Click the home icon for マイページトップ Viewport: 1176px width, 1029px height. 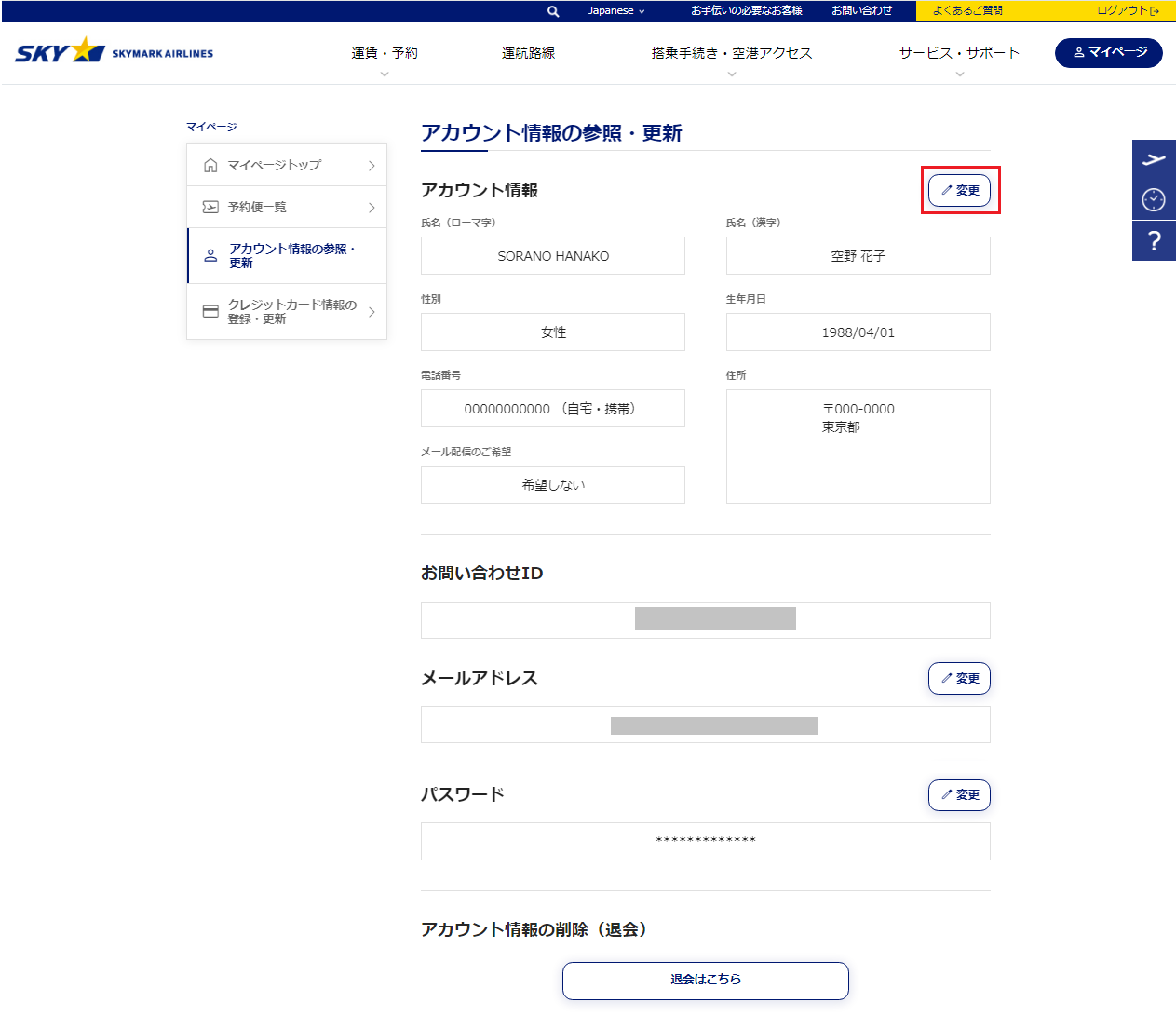click(210, 165)
